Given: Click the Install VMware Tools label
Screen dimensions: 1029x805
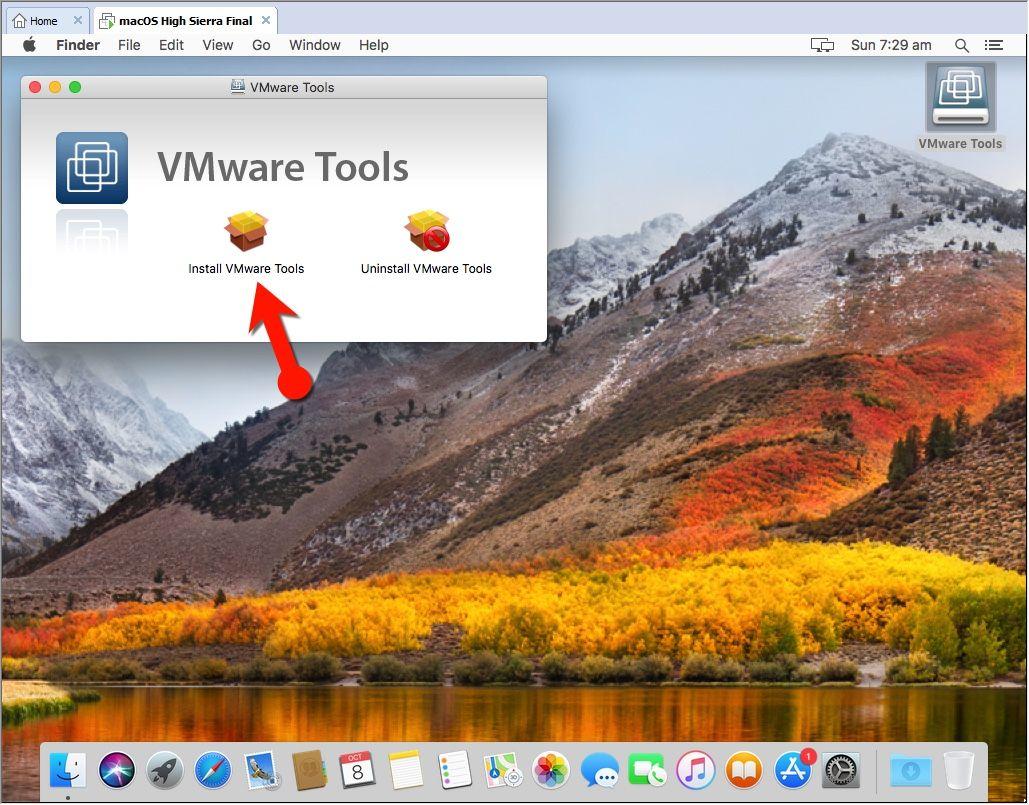Looking at the screenshot, I should [246, 269].
